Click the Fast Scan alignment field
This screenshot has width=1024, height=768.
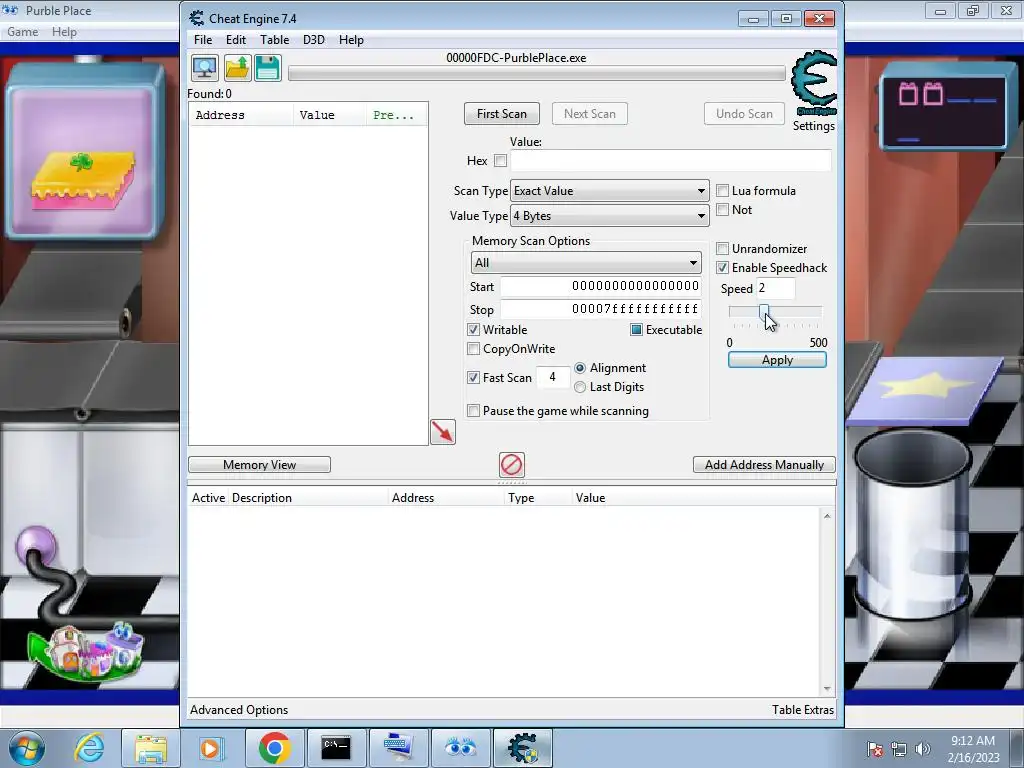552,377
